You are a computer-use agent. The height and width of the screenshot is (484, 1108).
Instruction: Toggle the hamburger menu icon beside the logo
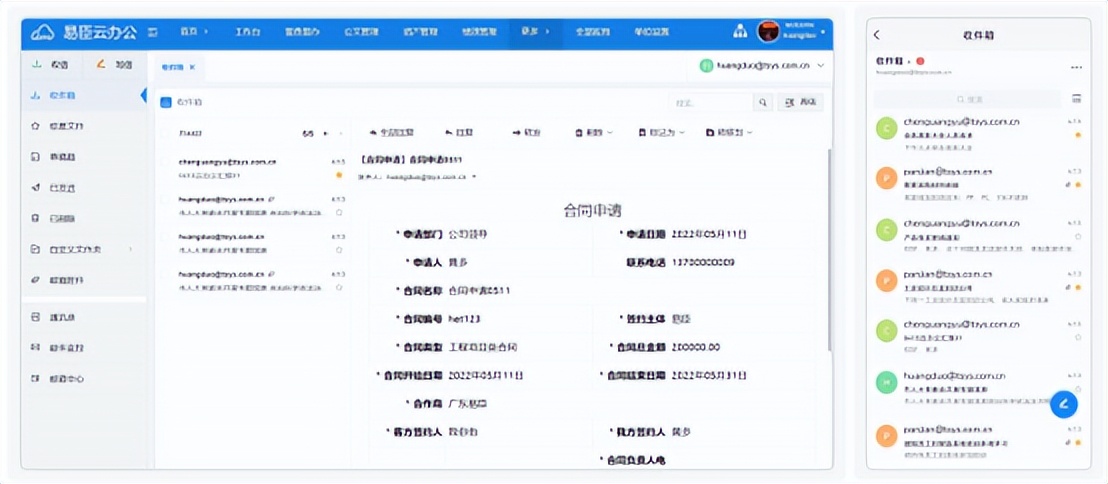pyautogui.click(x=153, y=33)
